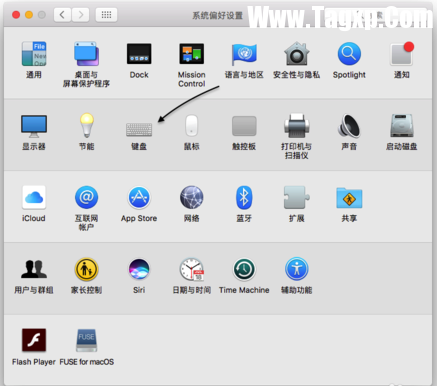Close the 系统偏好设置 window
437x386 pixels.
(16, 15)
